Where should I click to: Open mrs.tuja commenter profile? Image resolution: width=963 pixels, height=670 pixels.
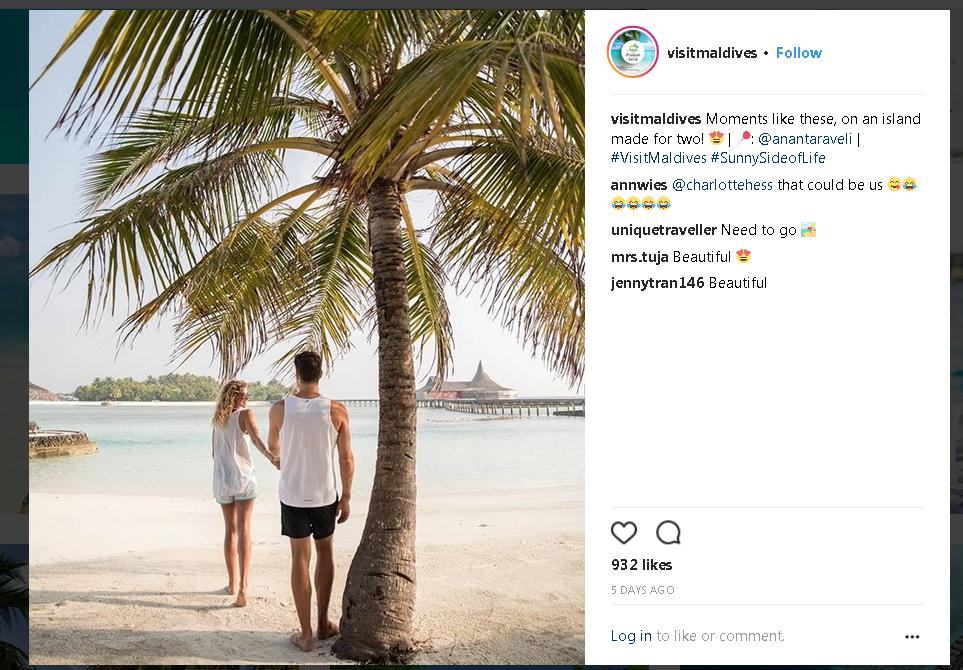(639, 257)
